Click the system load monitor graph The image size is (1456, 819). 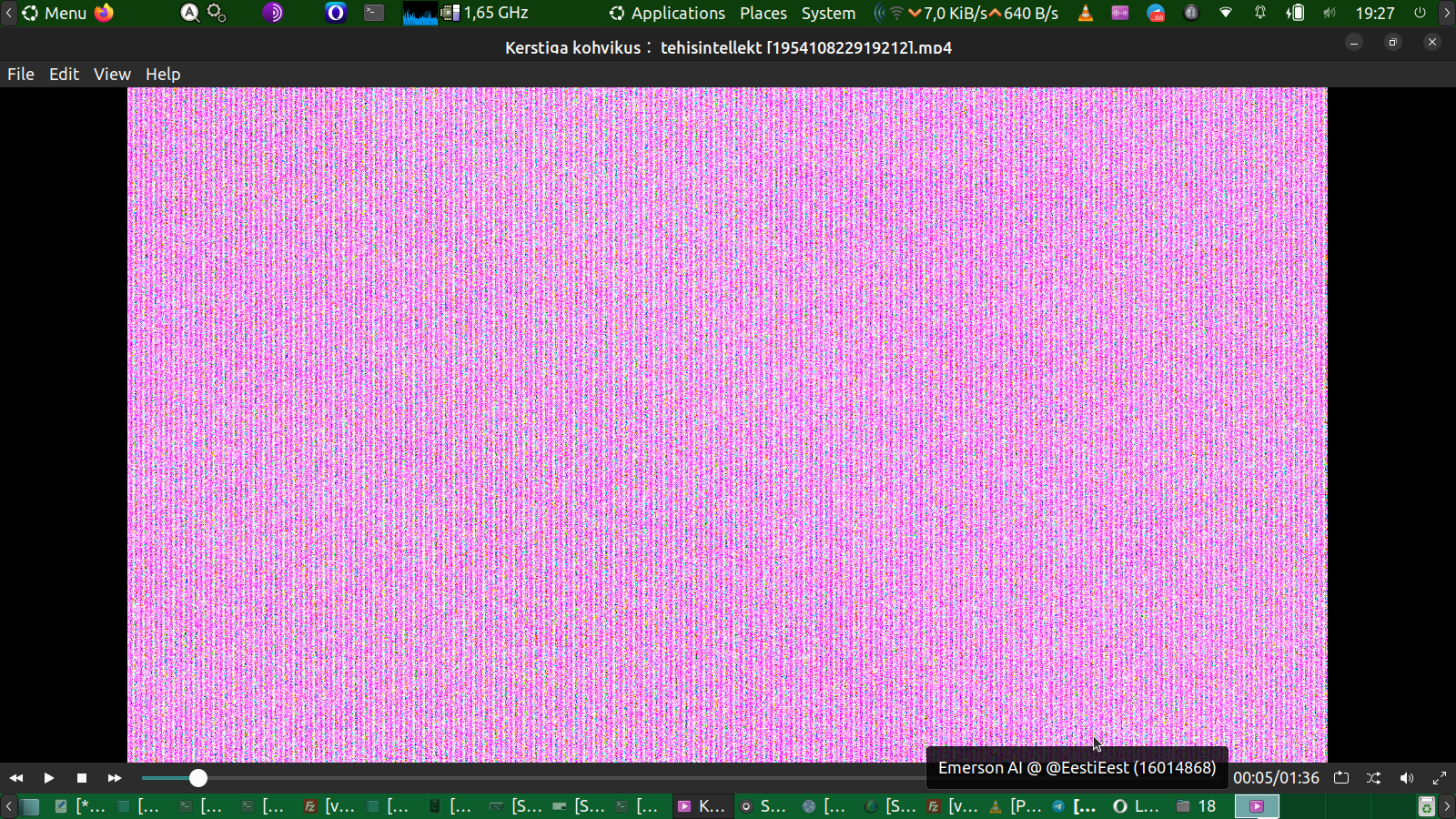420,13
